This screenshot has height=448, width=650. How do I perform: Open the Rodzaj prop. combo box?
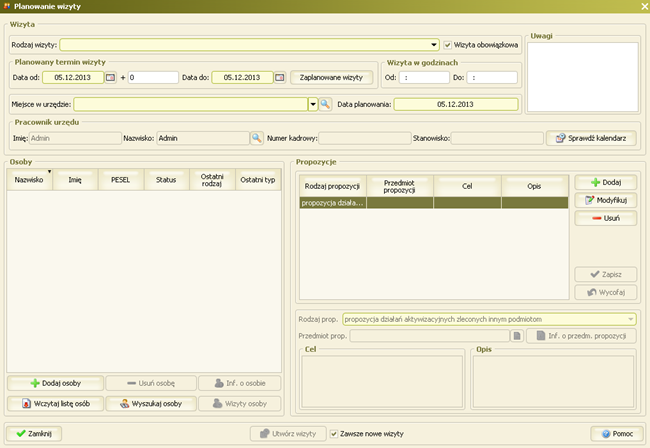click(x=489, y=319)
